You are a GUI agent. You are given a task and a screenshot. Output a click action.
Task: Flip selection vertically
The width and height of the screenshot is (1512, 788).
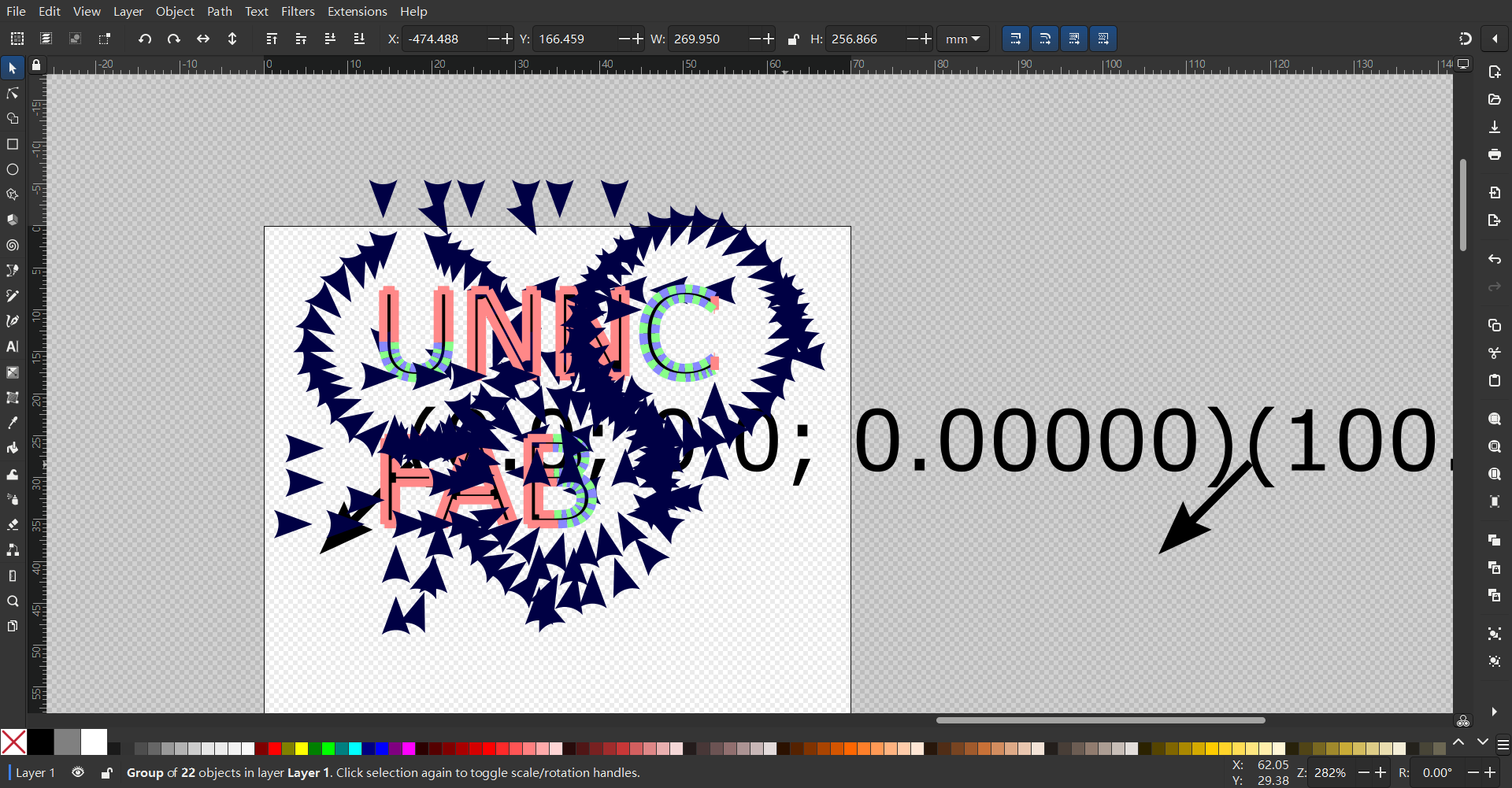(x=232, y=39)
